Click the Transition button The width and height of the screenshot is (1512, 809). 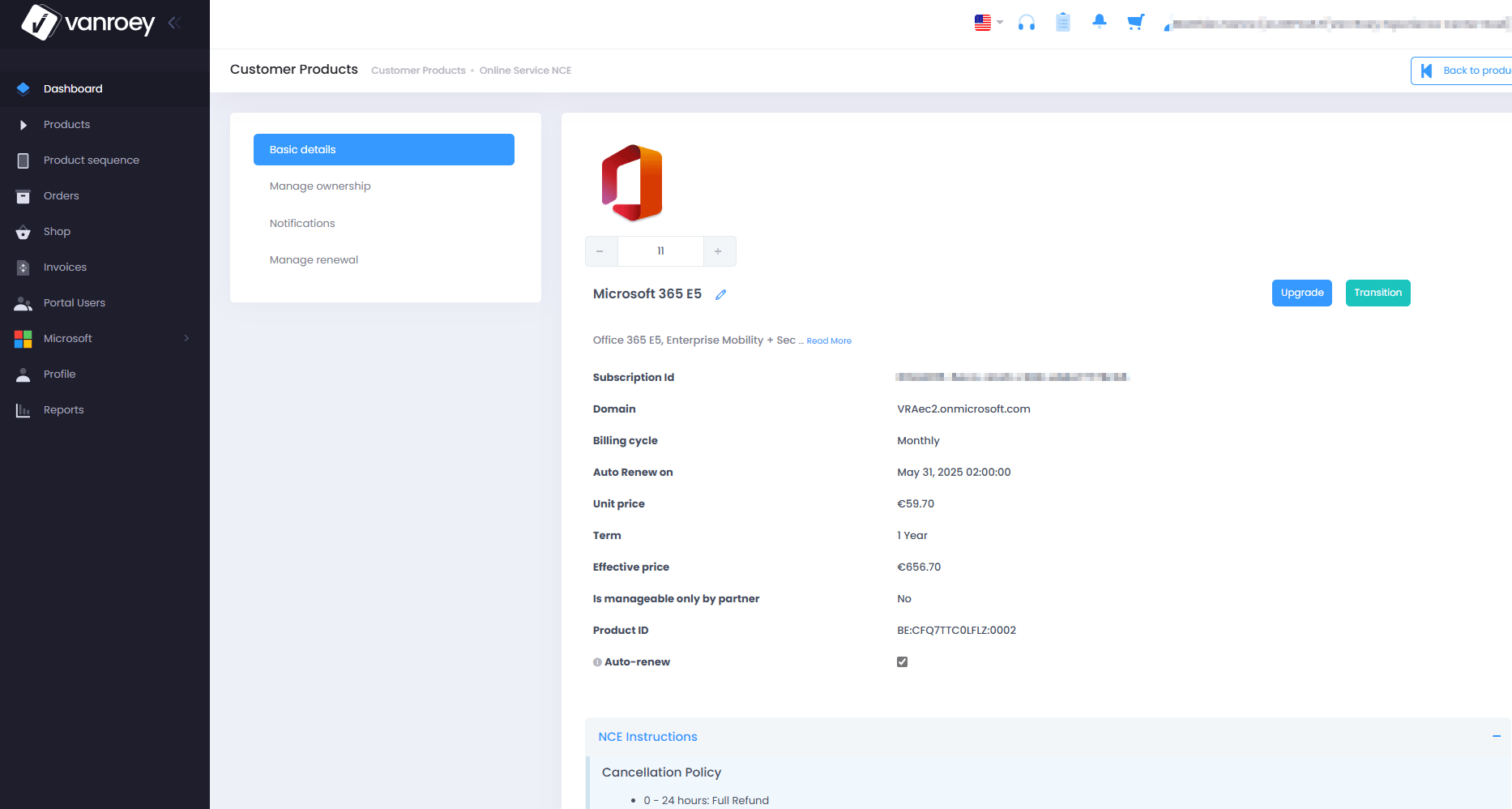coord(1377,293)
